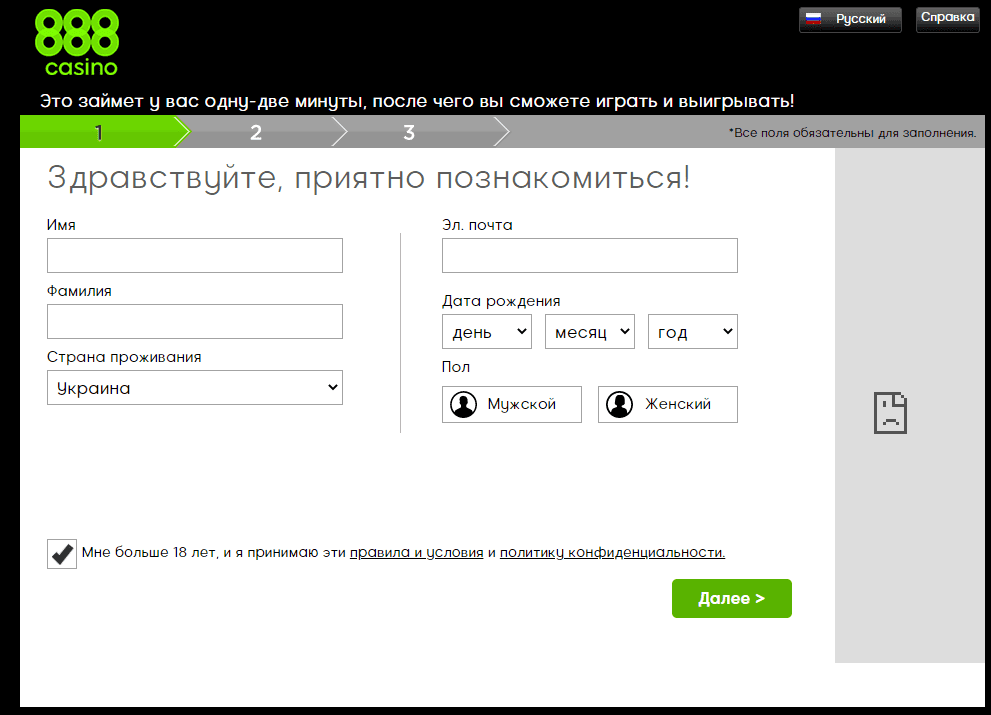This screenshot has width=991, height=715.
Task: Click the Russian flag language icon
Action: point(814,18)
